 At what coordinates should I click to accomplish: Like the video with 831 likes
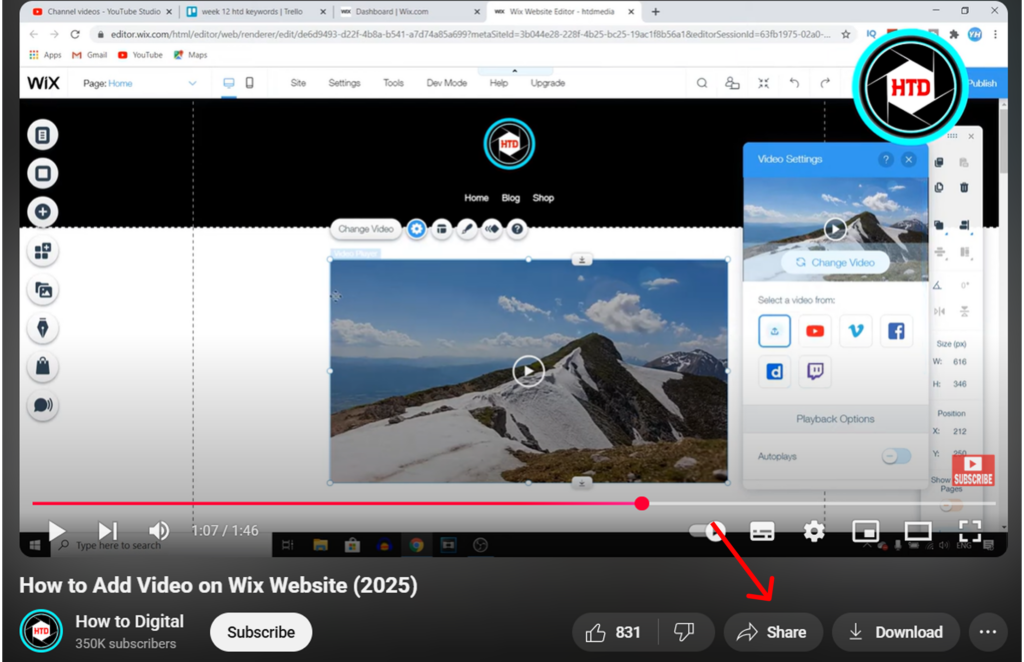click(x=614, y=632)
